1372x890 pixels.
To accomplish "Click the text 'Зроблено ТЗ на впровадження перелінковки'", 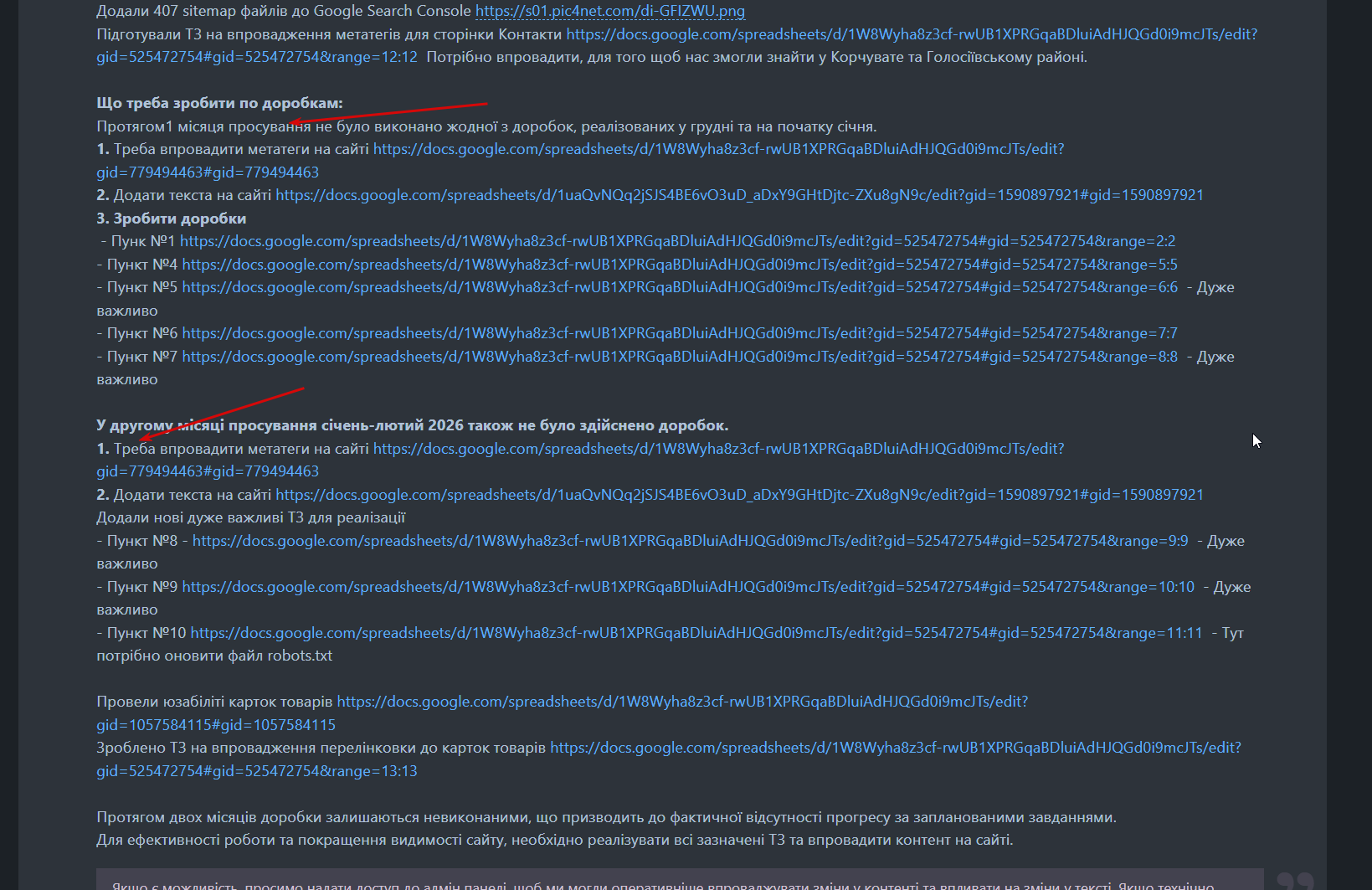I will 321,748.
